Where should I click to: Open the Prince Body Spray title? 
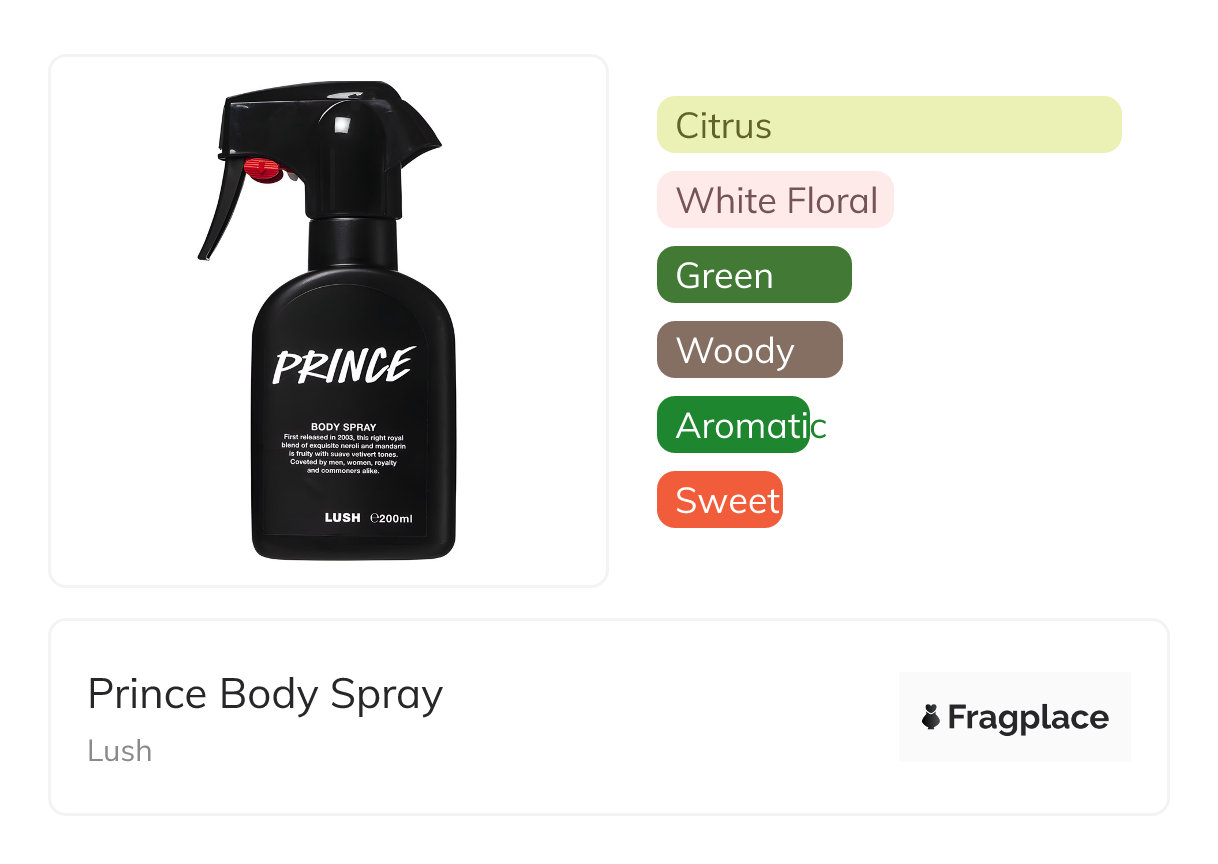point(265,694)
